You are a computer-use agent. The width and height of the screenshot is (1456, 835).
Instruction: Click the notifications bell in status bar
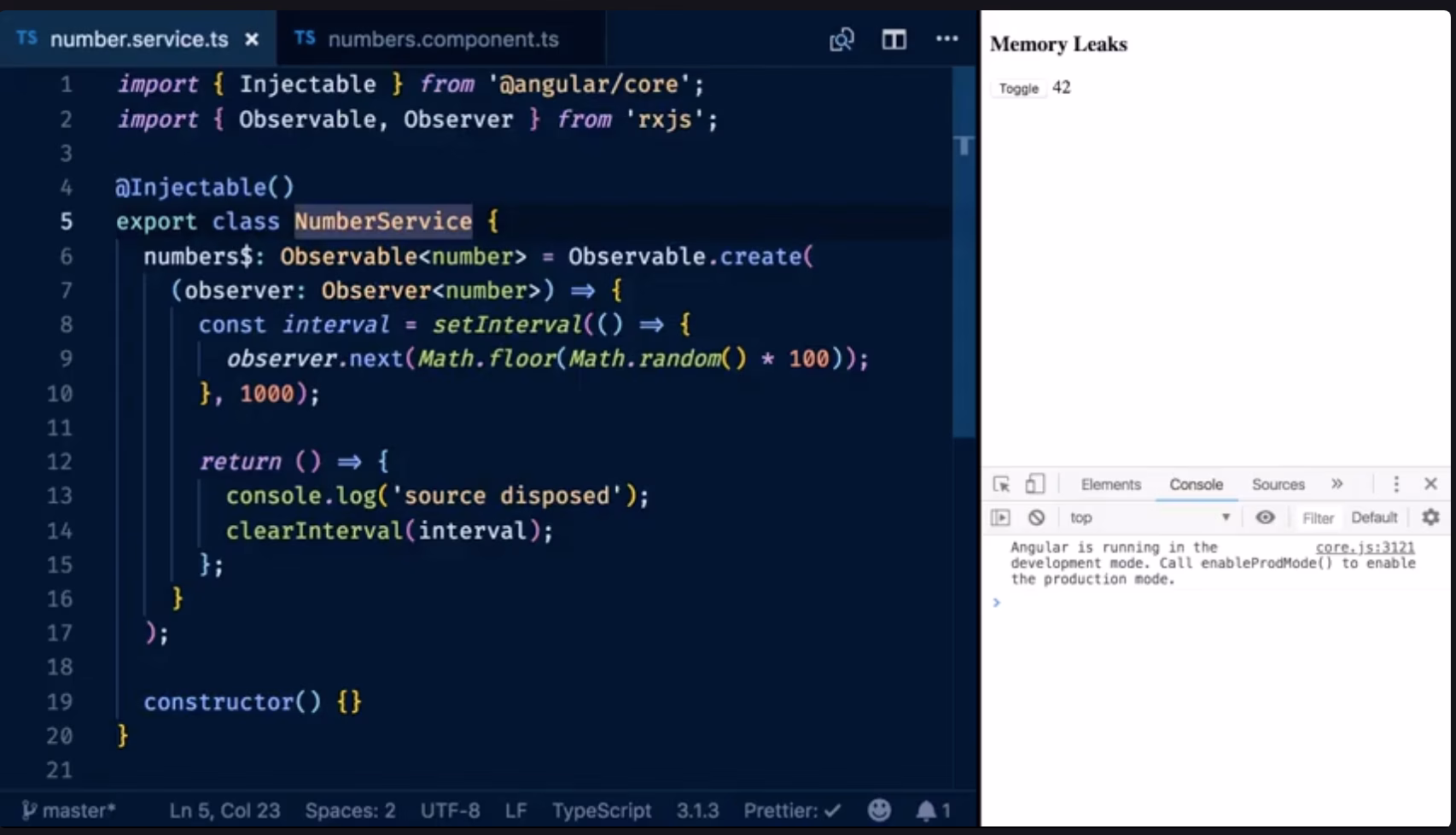(926, 810)
